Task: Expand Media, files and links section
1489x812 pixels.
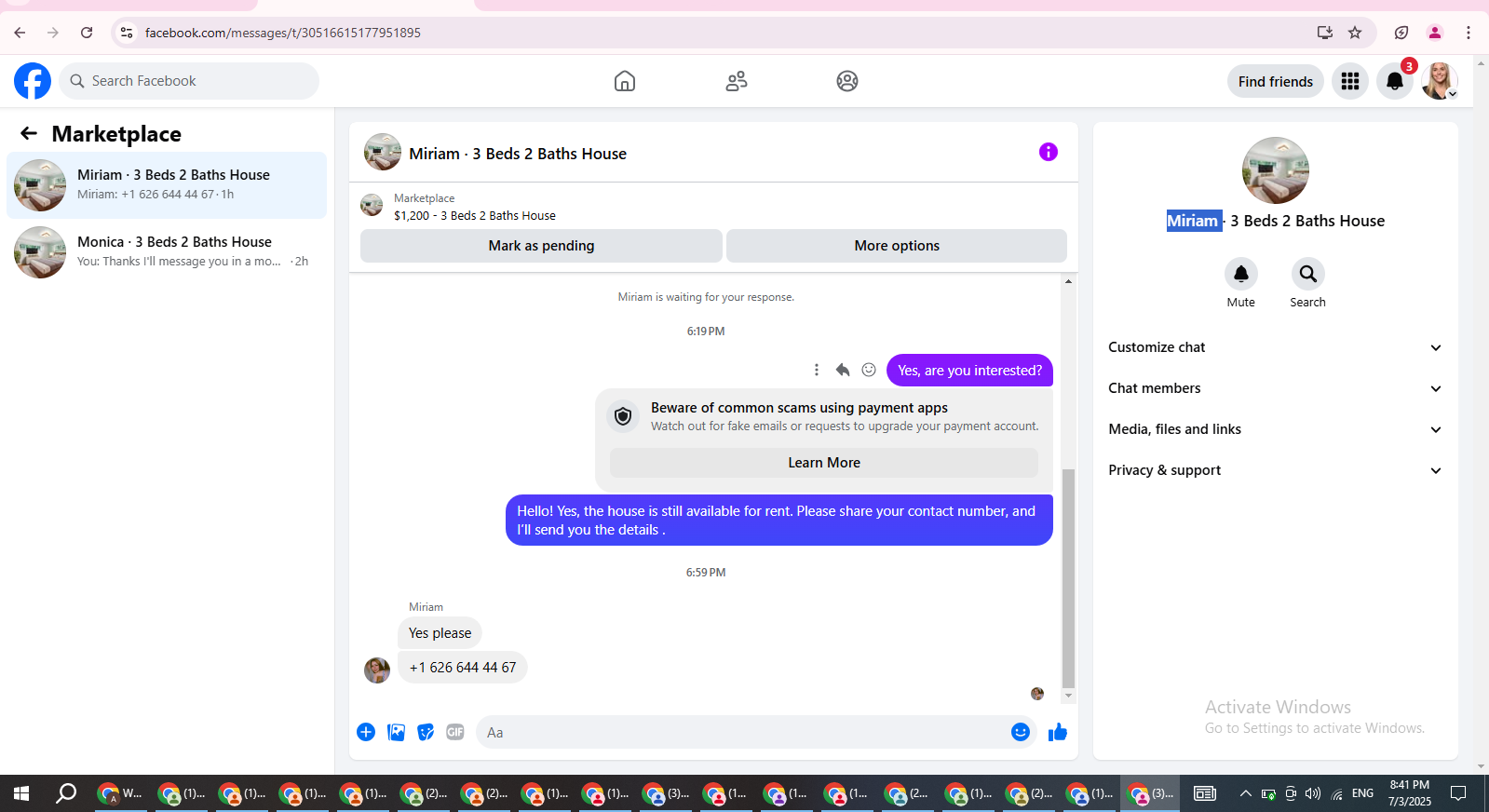Action: point(1275,429)
